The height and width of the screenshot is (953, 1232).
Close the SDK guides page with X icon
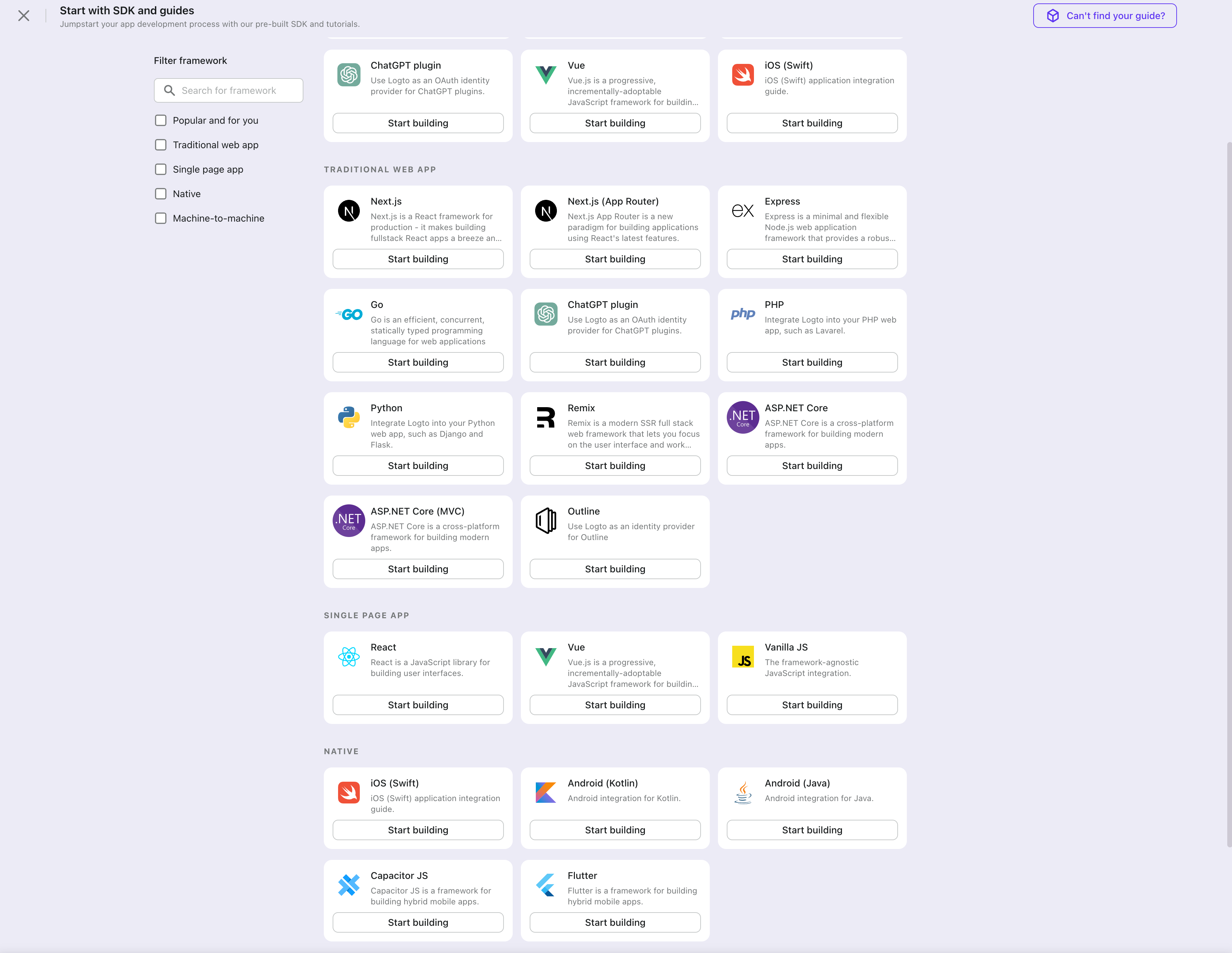click(24, 16)
